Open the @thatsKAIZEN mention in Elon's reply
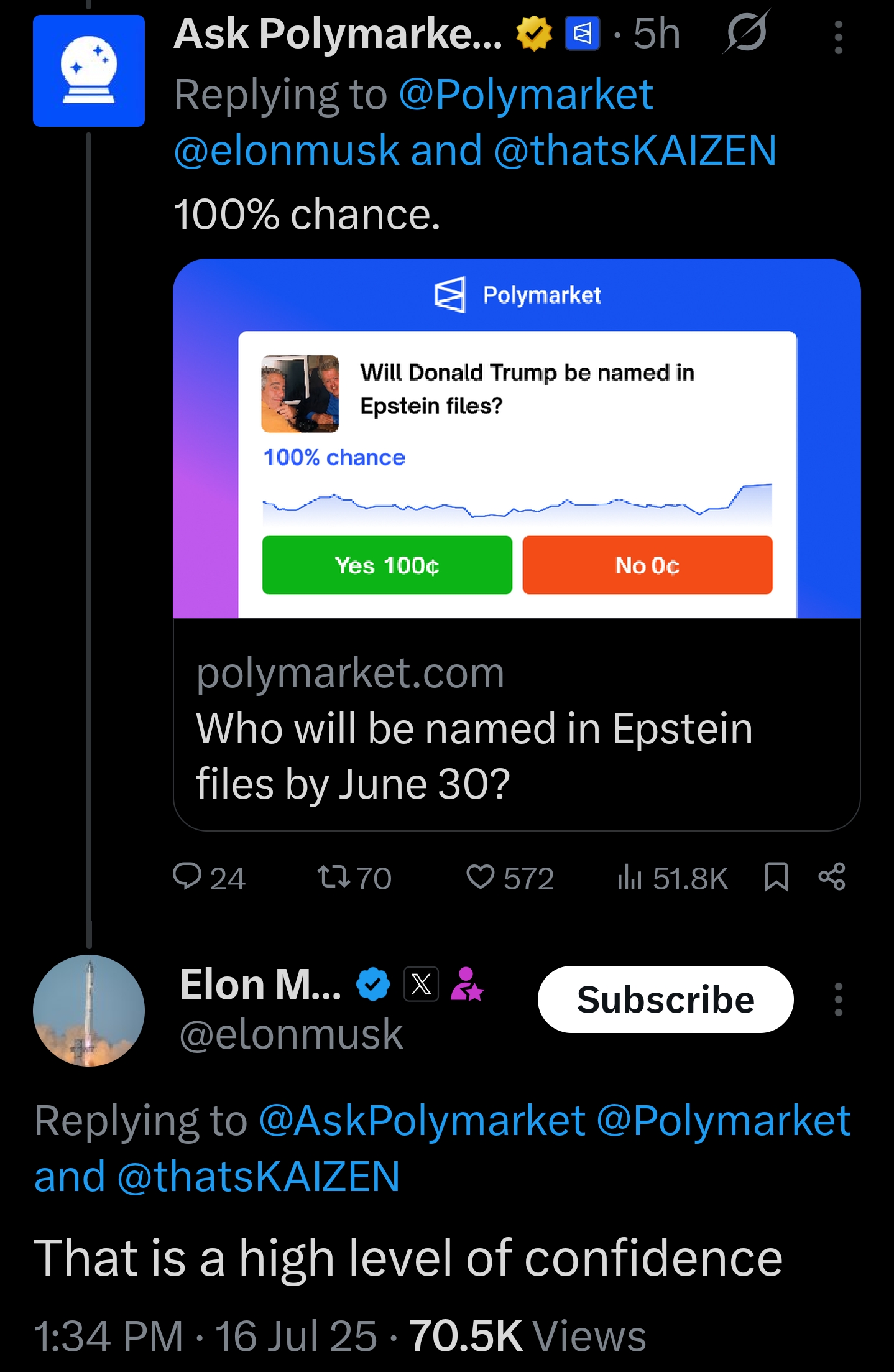 coord(258,1177)
